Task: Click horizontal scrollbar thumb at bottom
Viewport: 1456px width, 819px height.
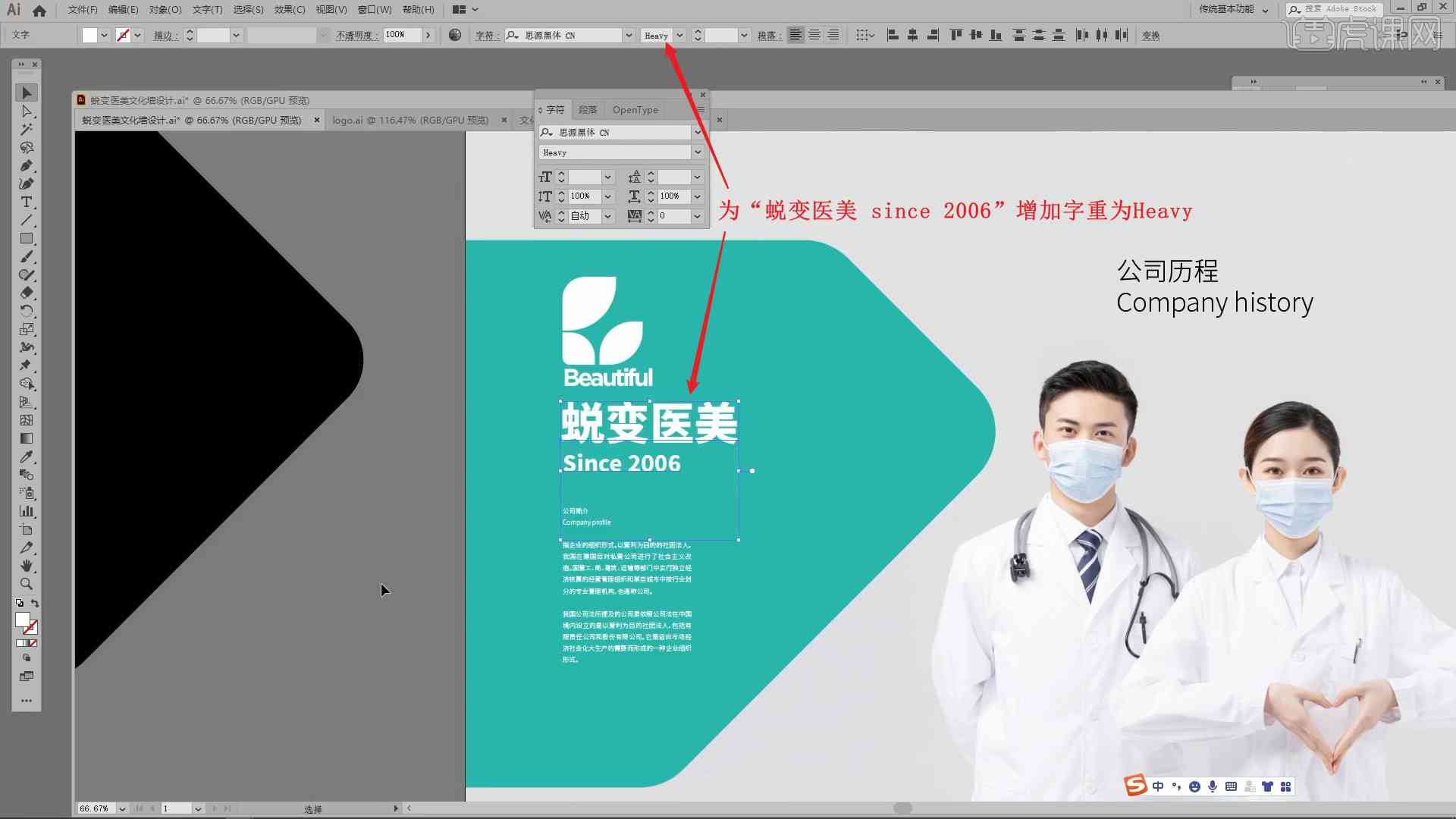Action: click(x=902, y=808)
